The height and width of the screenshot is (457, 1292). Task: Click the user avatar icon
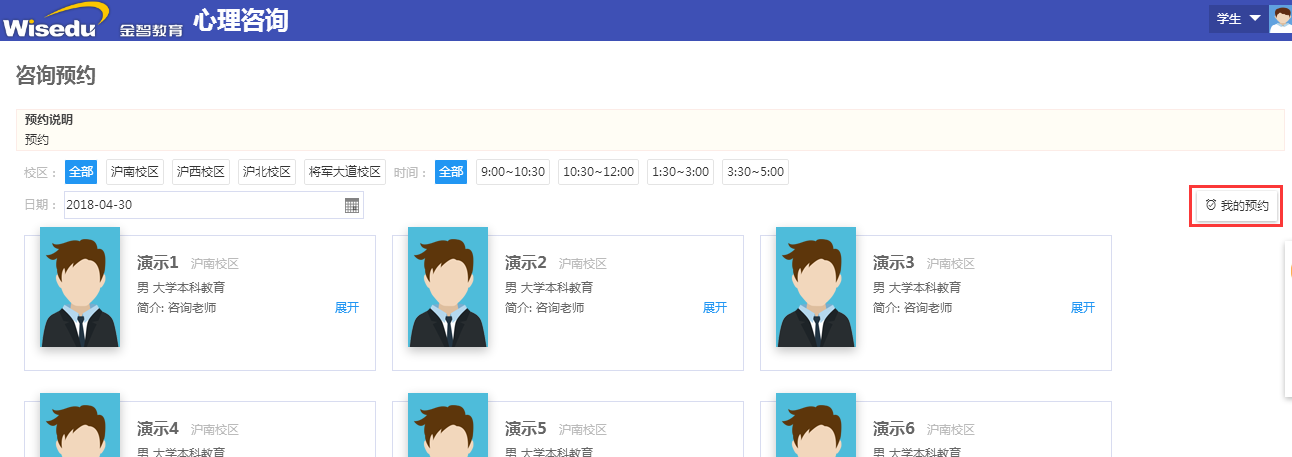click(x=1280, y=19)
